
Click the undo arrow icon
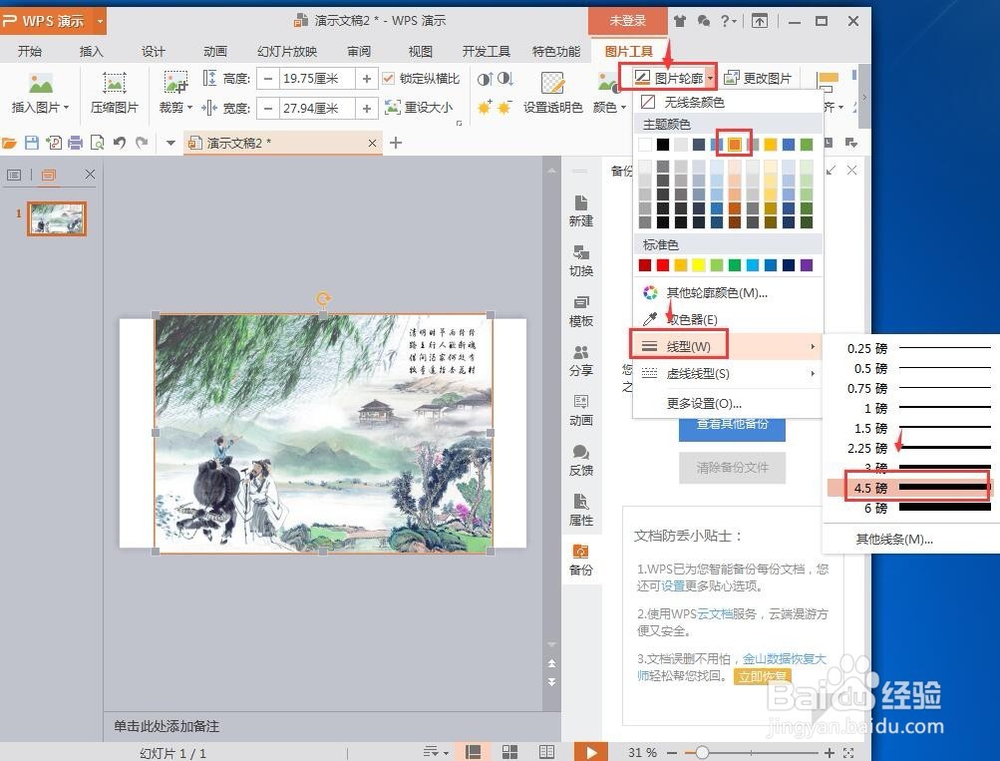[x=119, y=142]
